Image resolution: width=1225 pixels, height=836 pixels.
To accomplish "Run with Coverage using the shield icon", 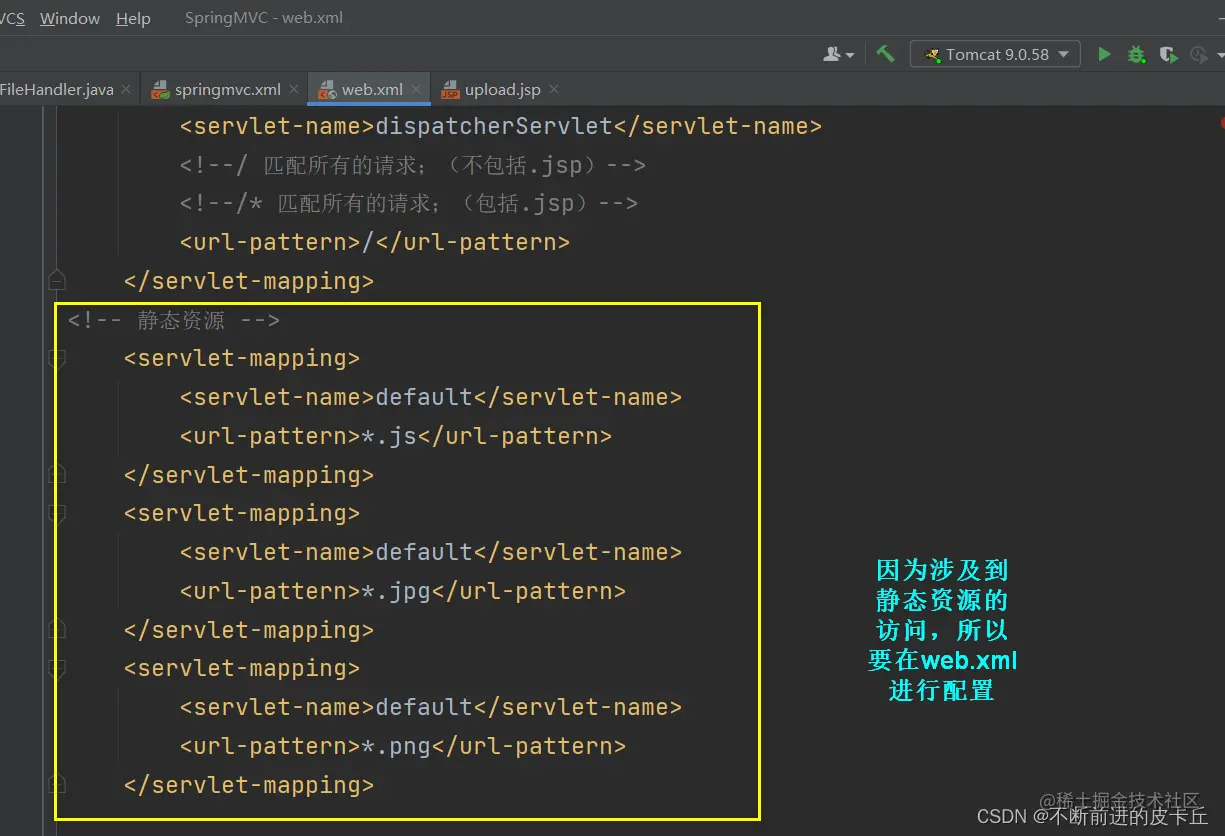I will click(1167, 54).
